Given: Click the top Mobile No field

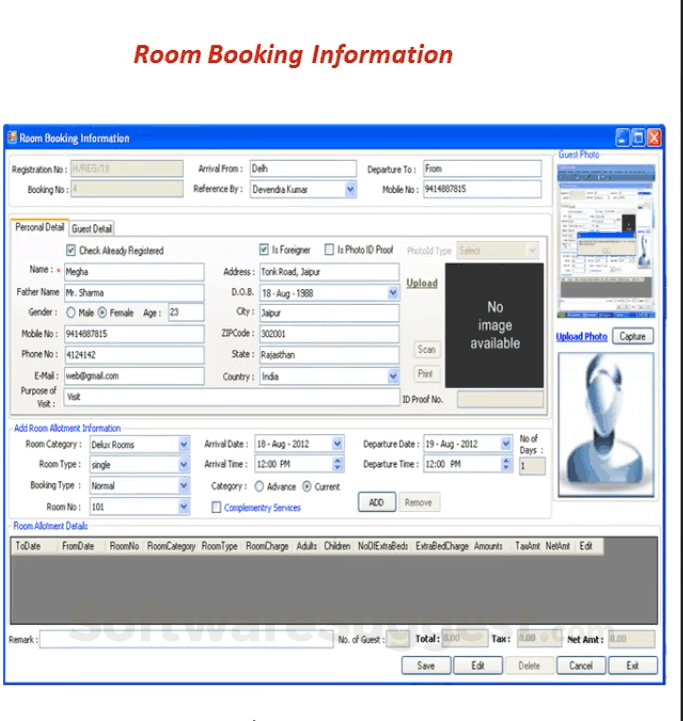Looking at the screenshot, I should tap(482, 189).
